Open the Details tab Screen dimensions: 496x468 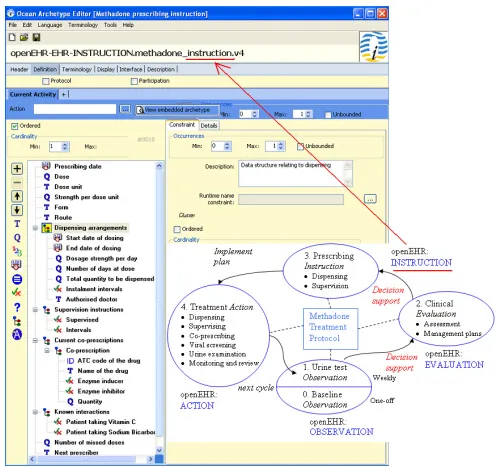(x=209, y=126)
